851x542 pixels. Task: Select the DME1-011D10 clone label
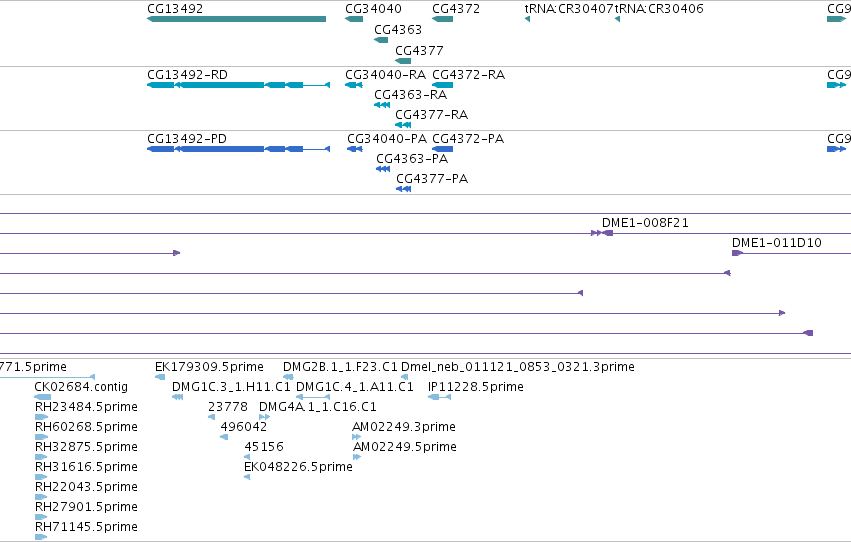[x=777, y=243]
